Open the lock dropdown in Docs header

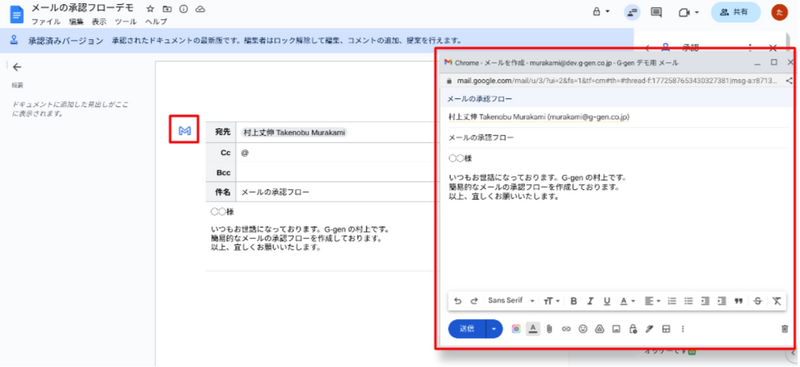tap(601, 12)
